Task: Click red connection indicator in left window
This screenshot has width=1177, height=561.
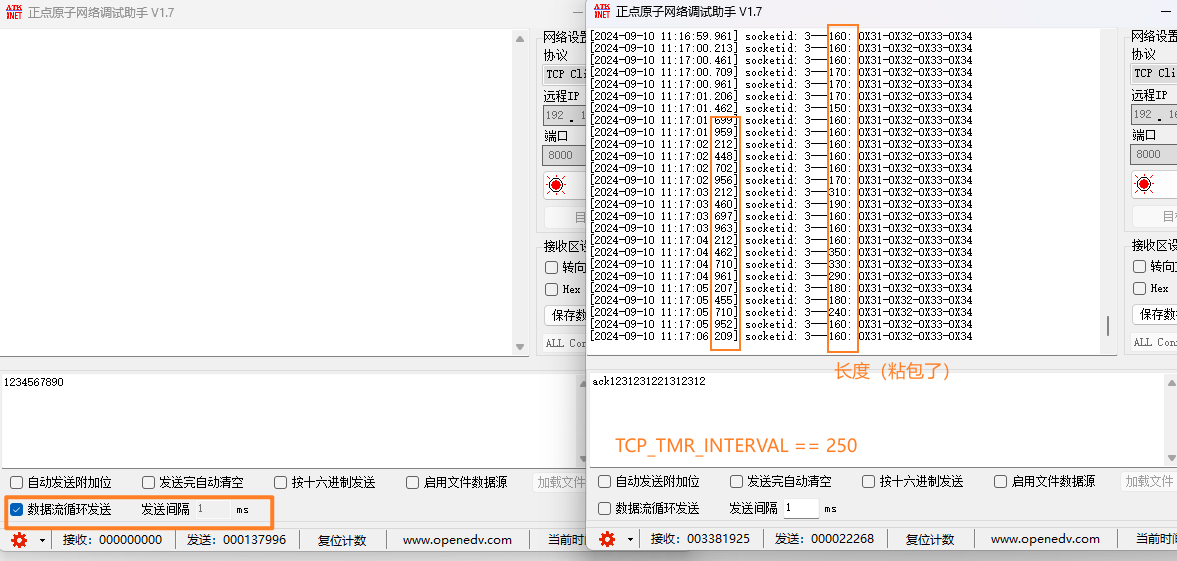Action: [556, 185]
